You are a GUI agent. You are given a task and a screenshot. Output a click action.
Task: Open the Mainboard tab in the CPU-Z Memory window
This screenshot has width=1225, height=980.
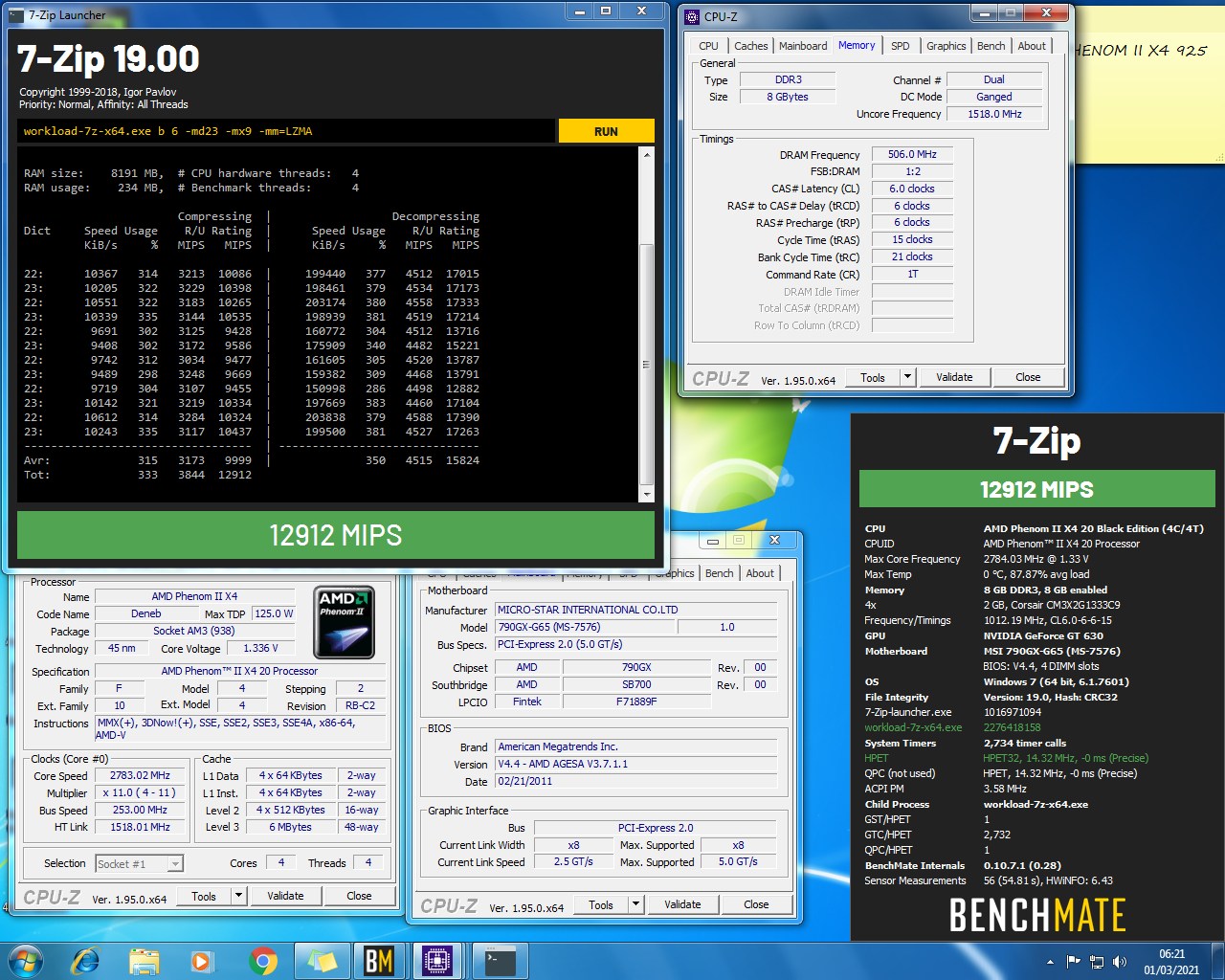(803, 46)
